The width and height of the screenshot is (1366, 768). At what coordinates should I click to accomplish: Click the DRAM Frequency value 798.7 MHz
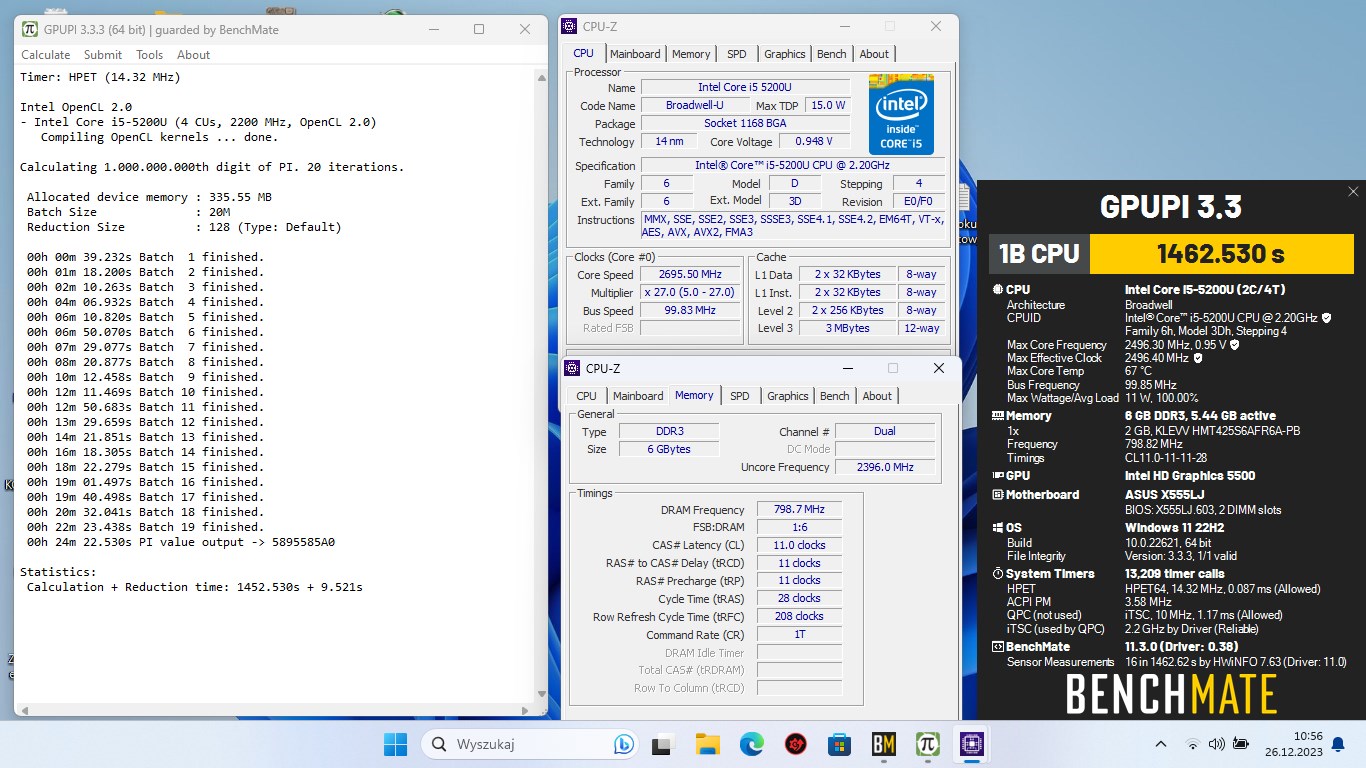point(799,510)
